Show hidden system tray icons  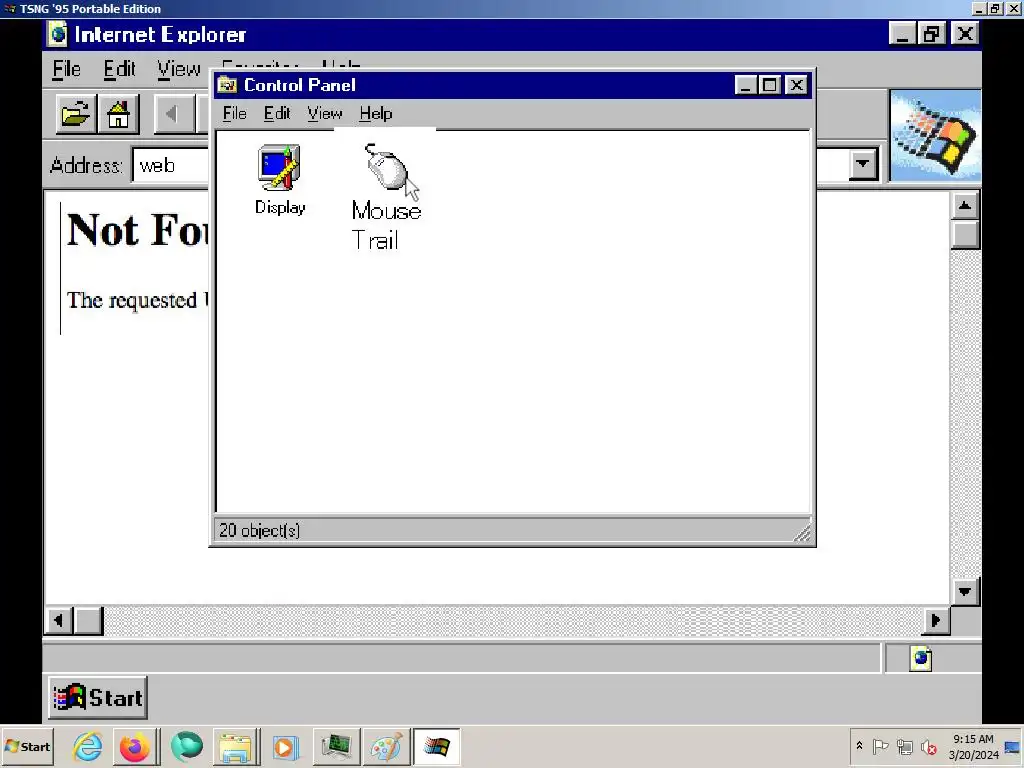pyautogui.click(x=859, y=746)
